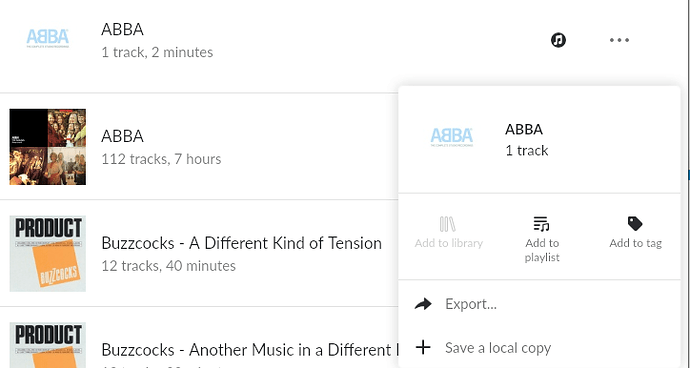The width and height of the screenshot is (690, 368).
Task: Open the three-dot more options menu
Action: click(x=619, y=40)
